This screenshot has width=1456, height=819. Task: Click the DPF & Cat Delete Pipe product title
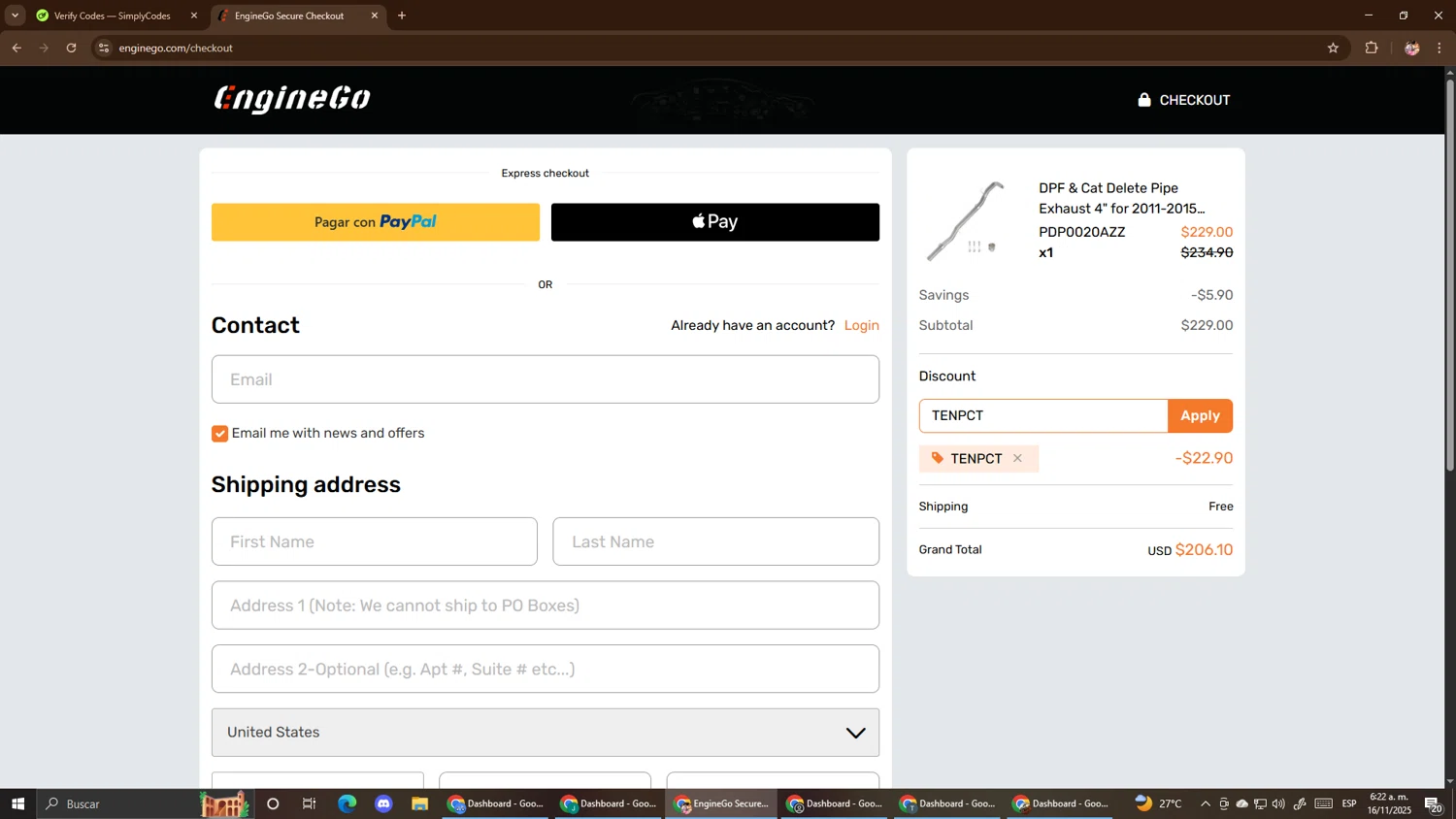point(1122,198)
